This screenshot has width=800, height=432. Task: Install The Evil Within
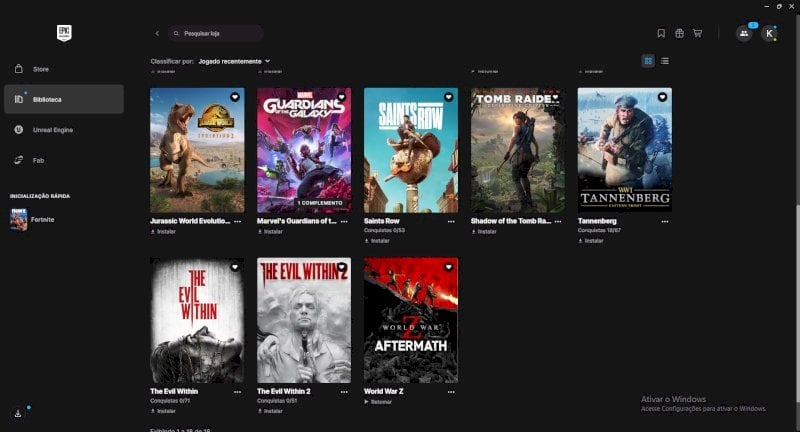pos(163,411)
